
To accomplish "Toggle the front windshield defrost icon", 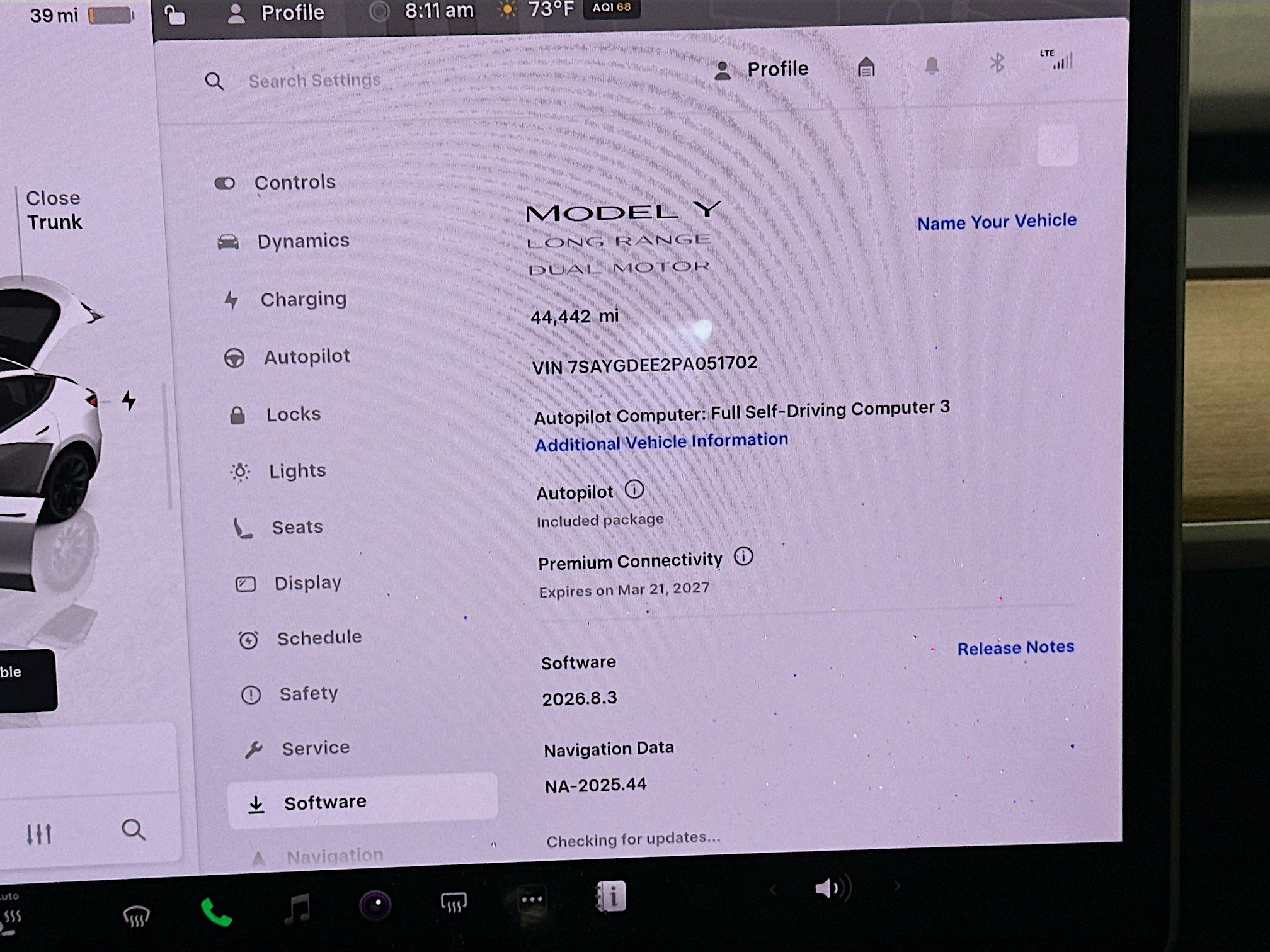I will tap(136, 915).
